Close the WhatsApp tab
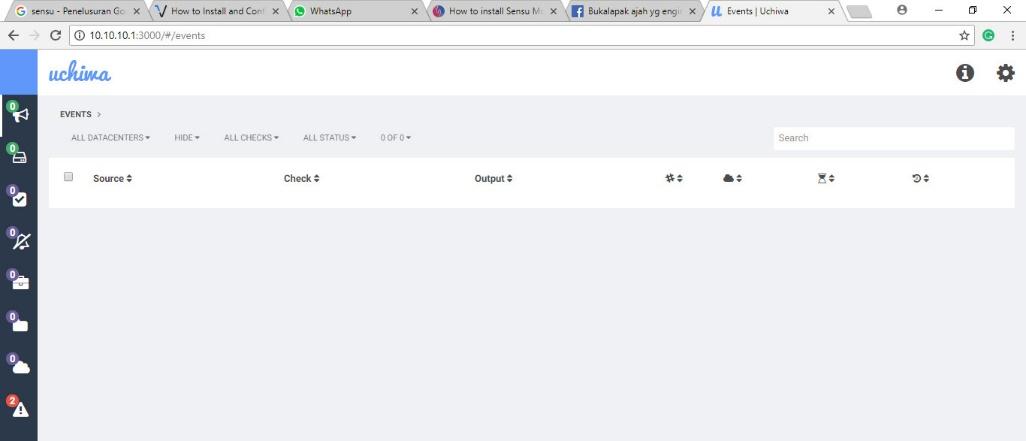 coord(414,11)
